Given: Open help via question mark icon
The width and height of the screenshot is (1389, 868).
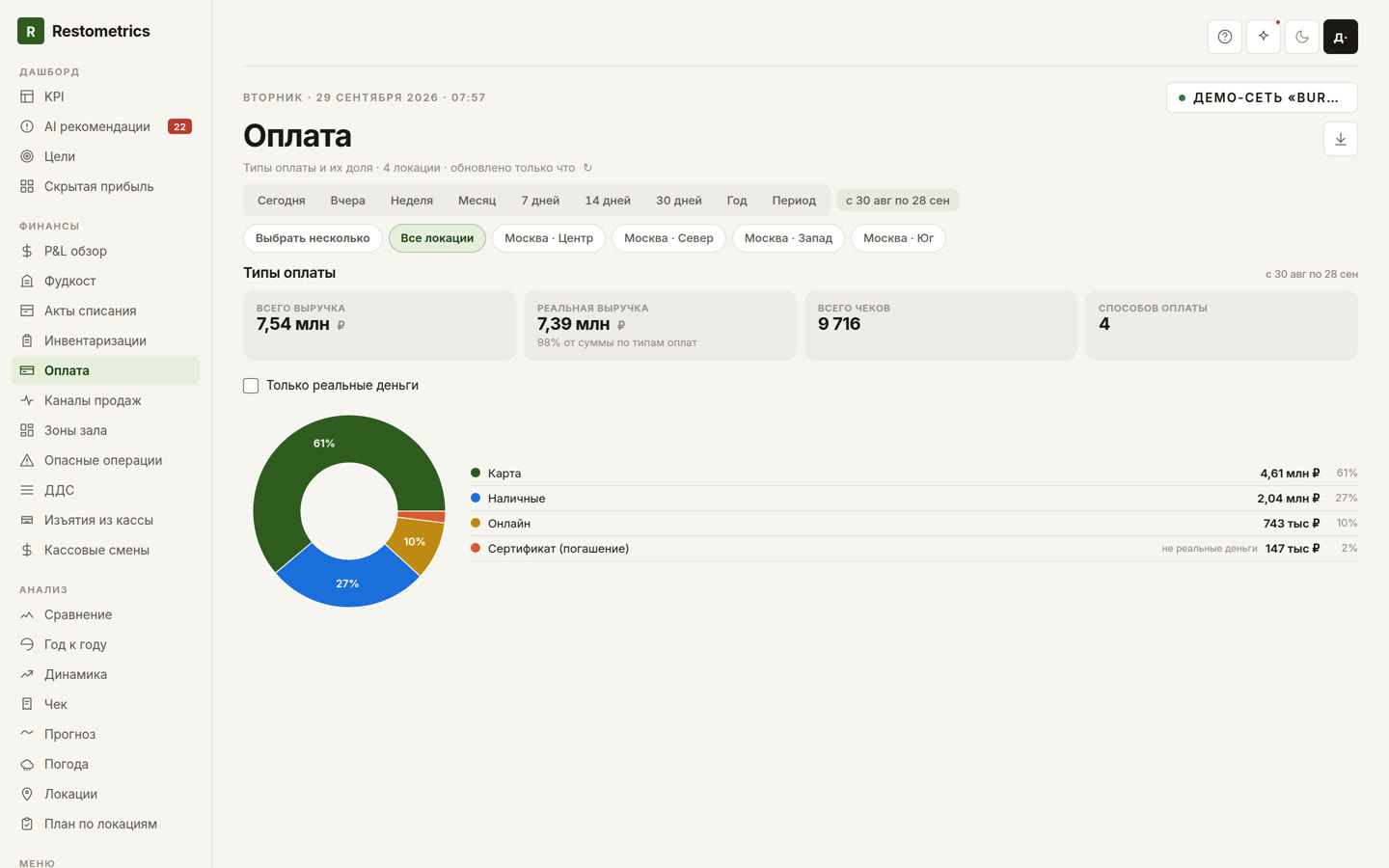Looking at the screenshot, I should [1225, 37].
